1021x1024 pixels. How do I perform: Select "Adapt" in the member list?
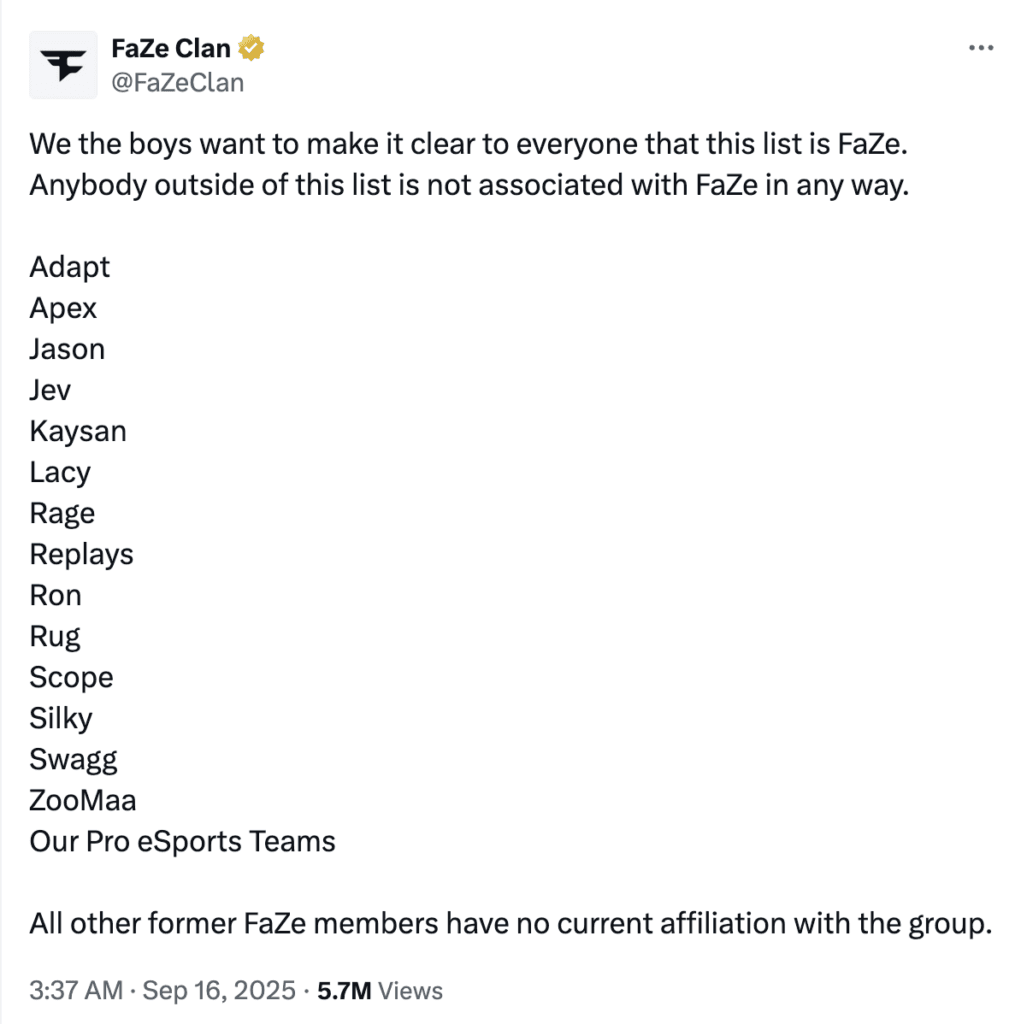(x=69, y=267)
